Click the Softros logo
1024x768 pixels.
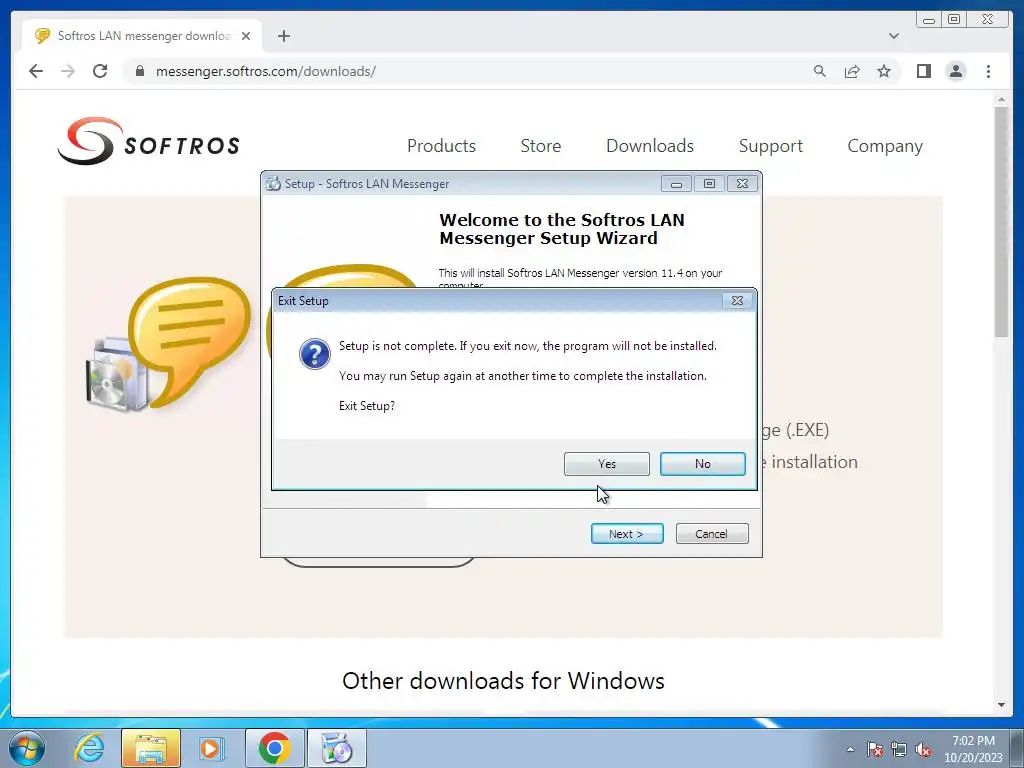148,141
